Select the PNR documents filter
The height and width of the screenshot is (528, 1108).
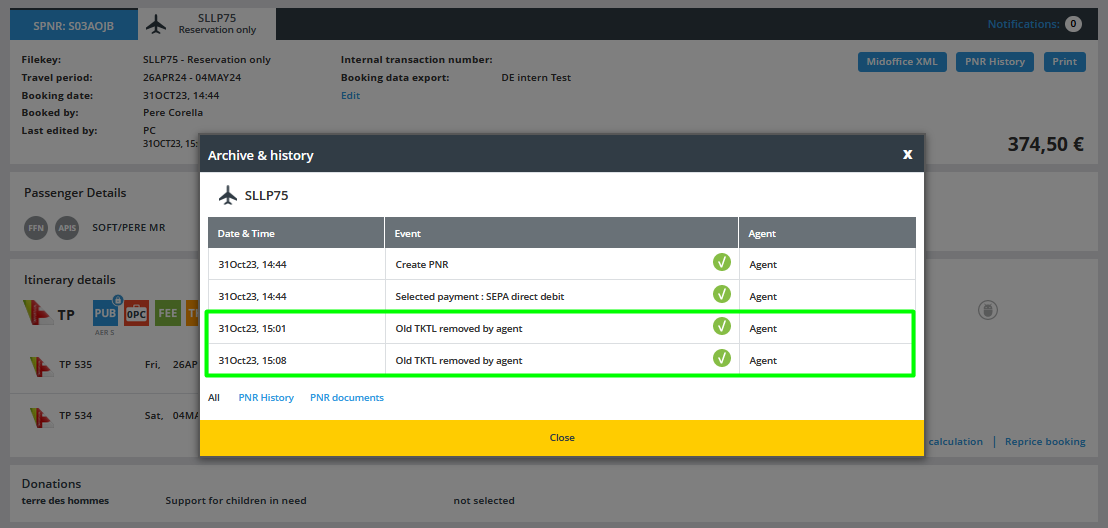coord(346,397)
